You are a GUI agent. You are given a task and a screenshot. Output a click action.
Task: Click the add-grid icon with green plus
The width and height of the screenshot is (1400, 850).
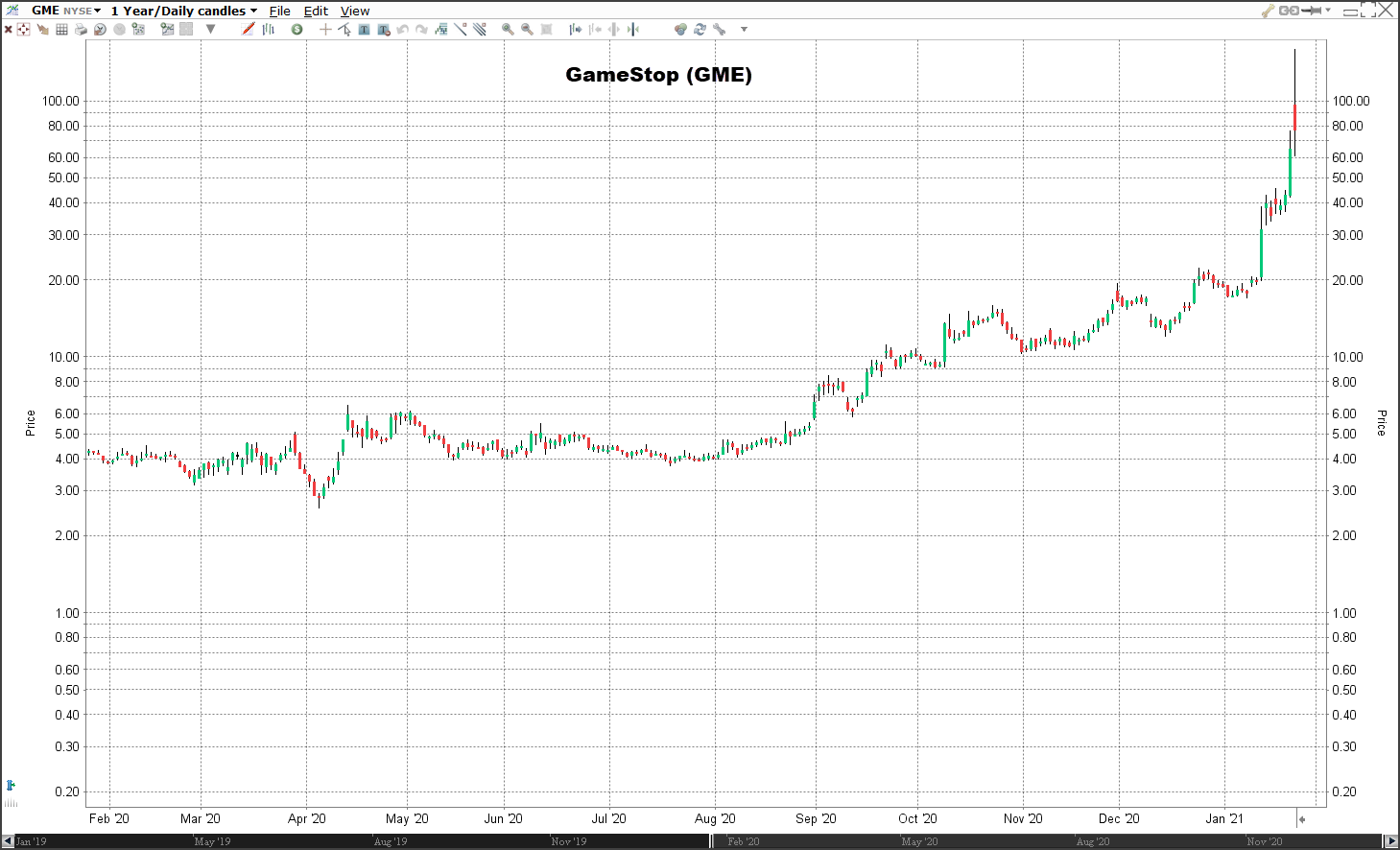point(138,29)
